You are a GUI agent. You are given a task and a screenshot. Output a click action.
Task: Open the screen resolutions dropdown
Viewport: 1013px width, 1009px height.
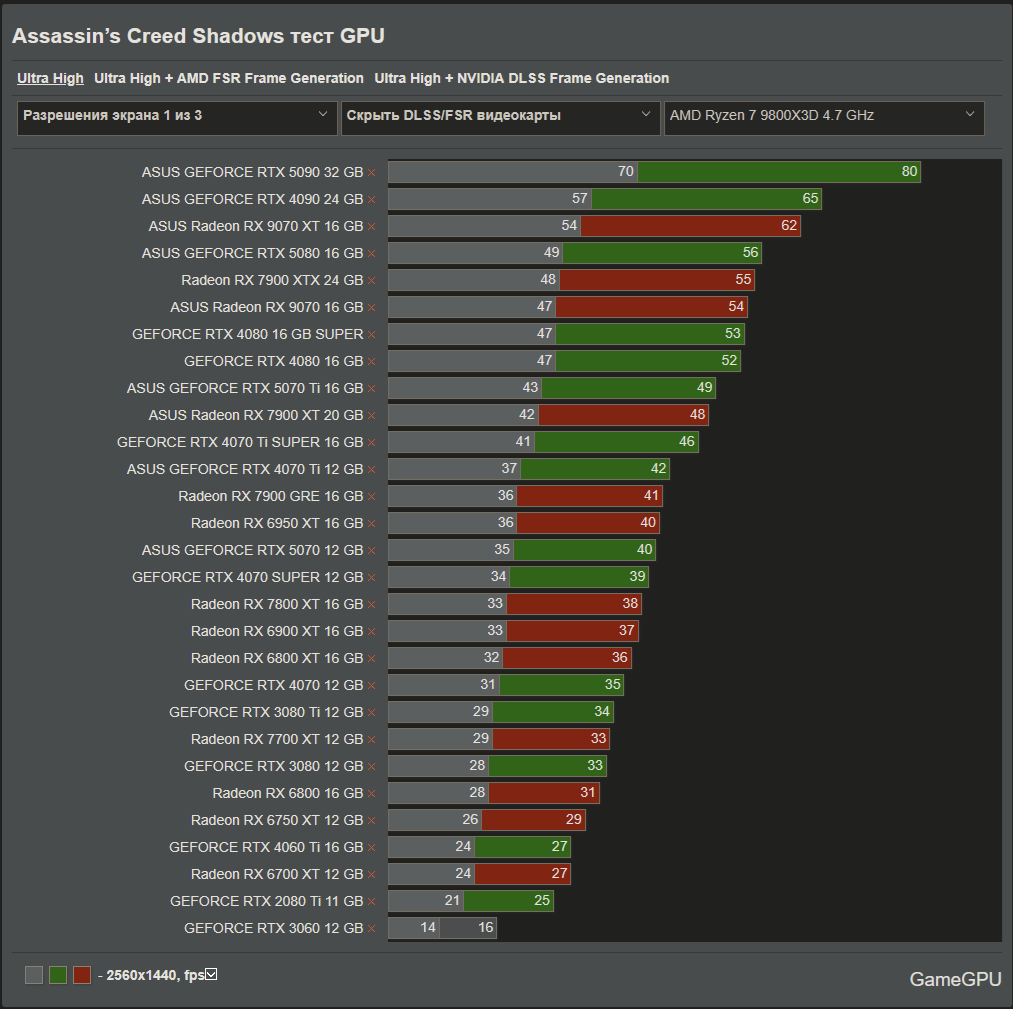click(177, 118)
